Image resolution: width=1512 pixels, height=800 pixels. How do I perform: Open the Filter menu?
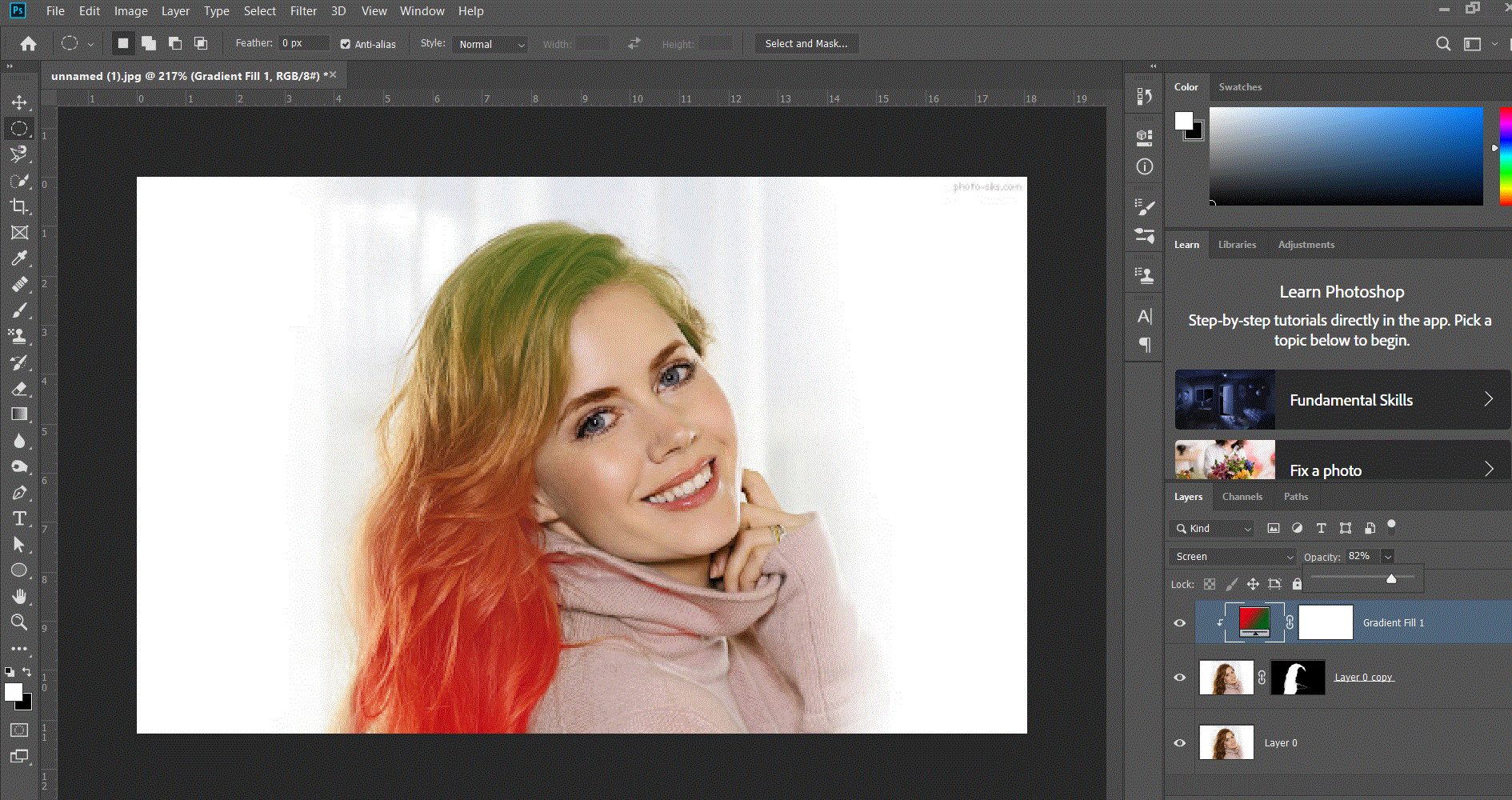click(303, 11)
